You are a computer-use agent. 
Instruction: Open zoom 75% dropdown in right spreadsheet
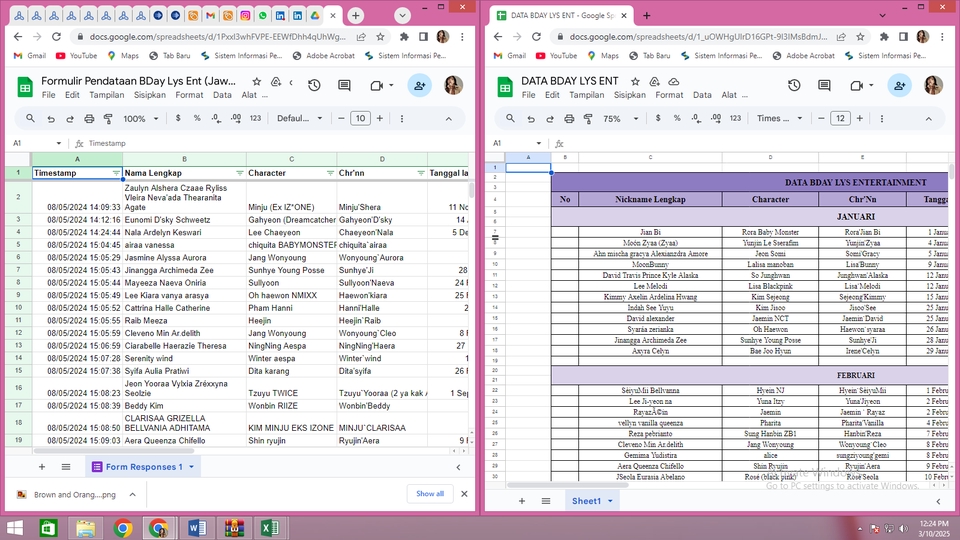(621, 119)
